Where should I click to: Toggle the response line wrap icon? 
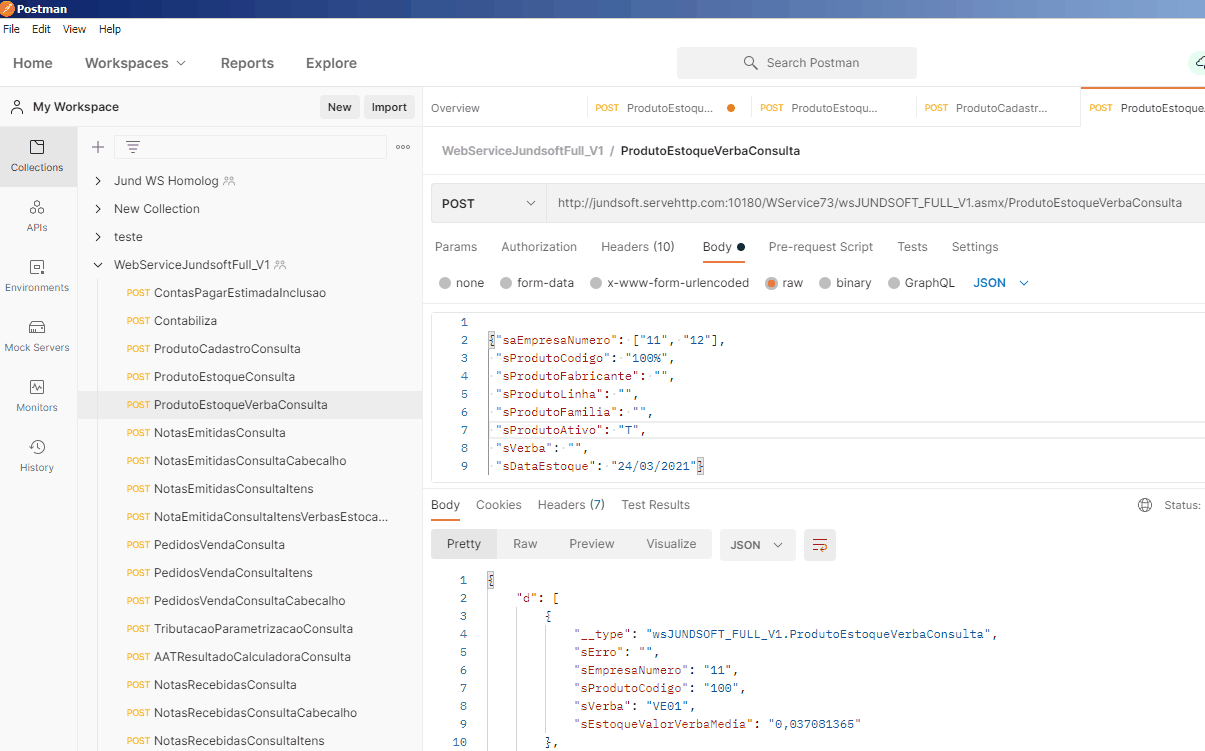coord(820,545)
